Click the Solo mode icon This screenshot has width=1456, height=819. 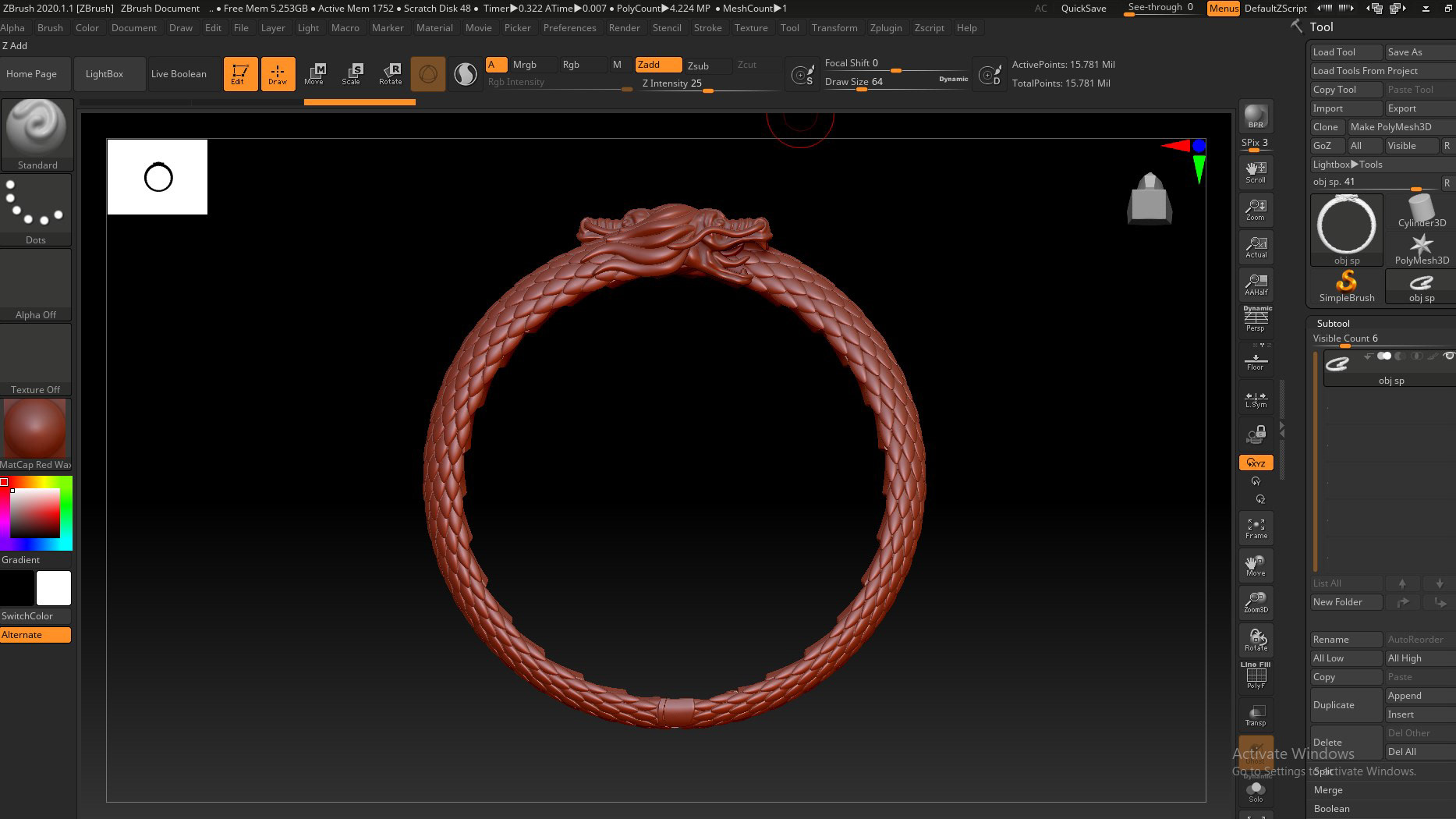[1256, 791]
